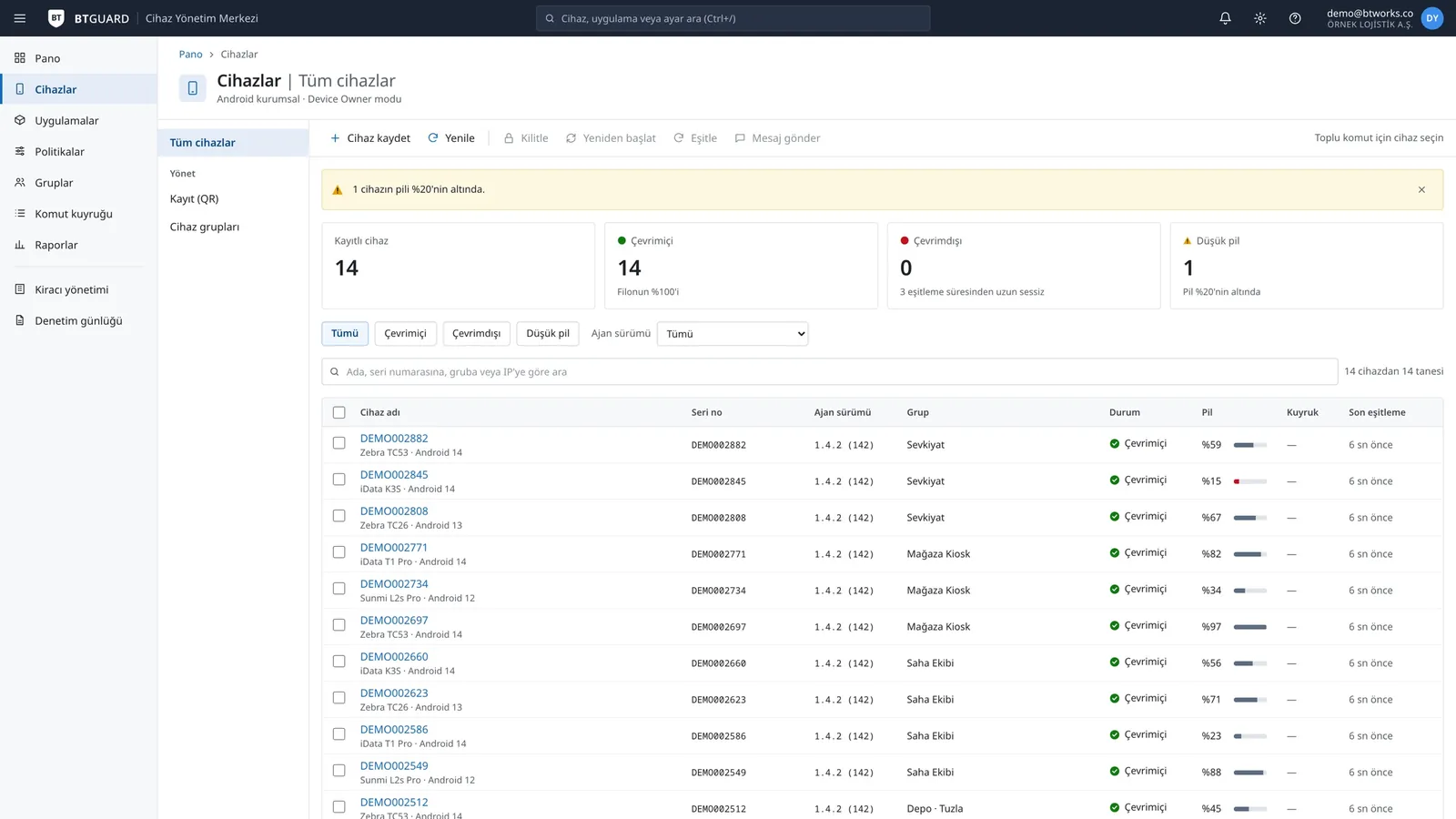Filter by Düşük pil devices
This screenshot has height=819, width=1456.
[x=548, y=334]
